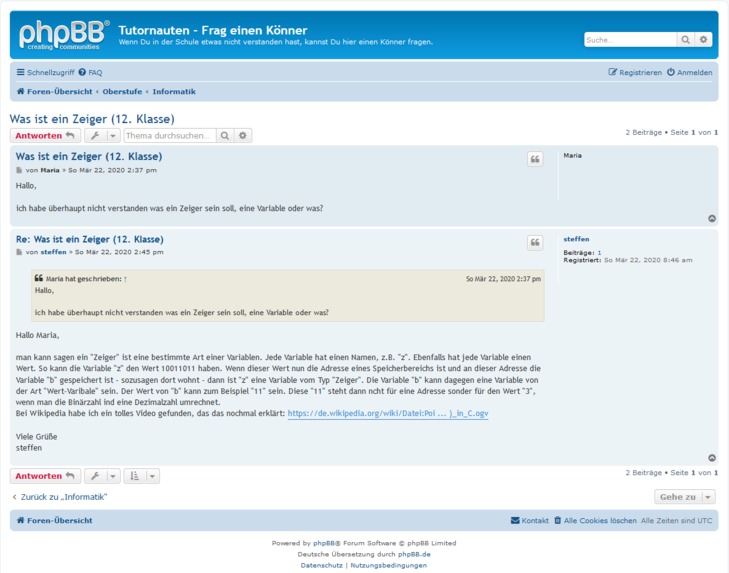Open the 'Gehe zu' jump dropdown

click(x=684, y=497)
